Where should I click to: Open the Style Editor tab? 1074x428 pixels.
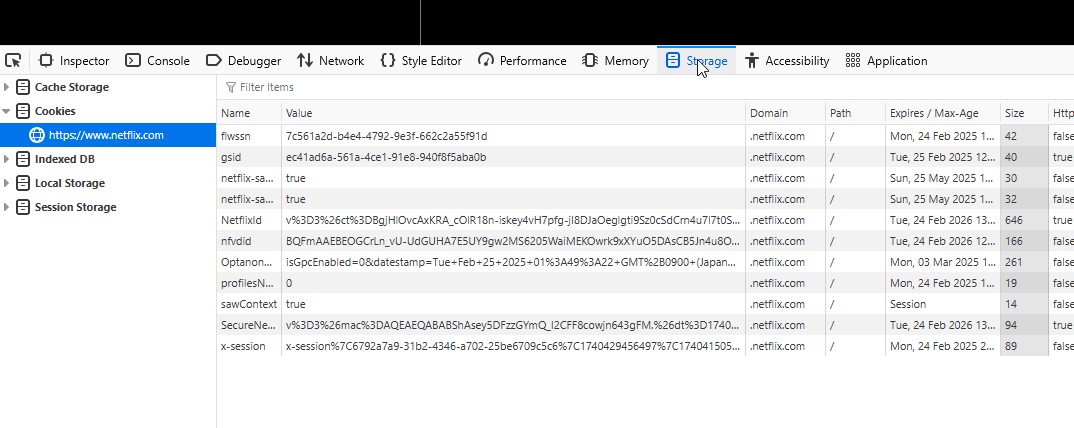pyautogui.click(x=421, y=61)
